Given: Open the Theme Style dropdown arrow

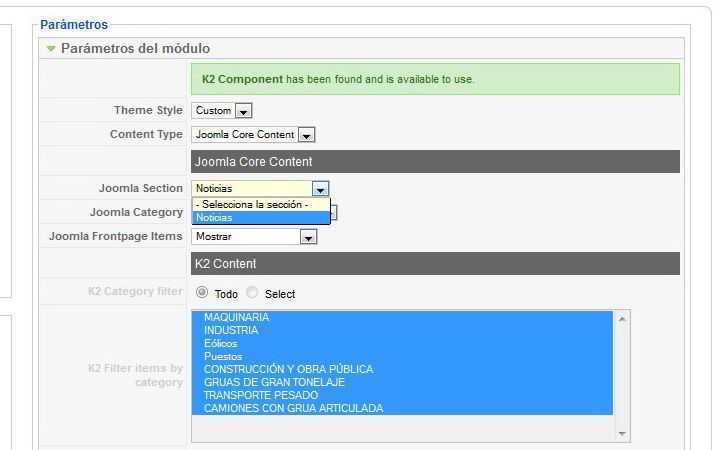Looking at the screenshot, I should pos(243,111).
